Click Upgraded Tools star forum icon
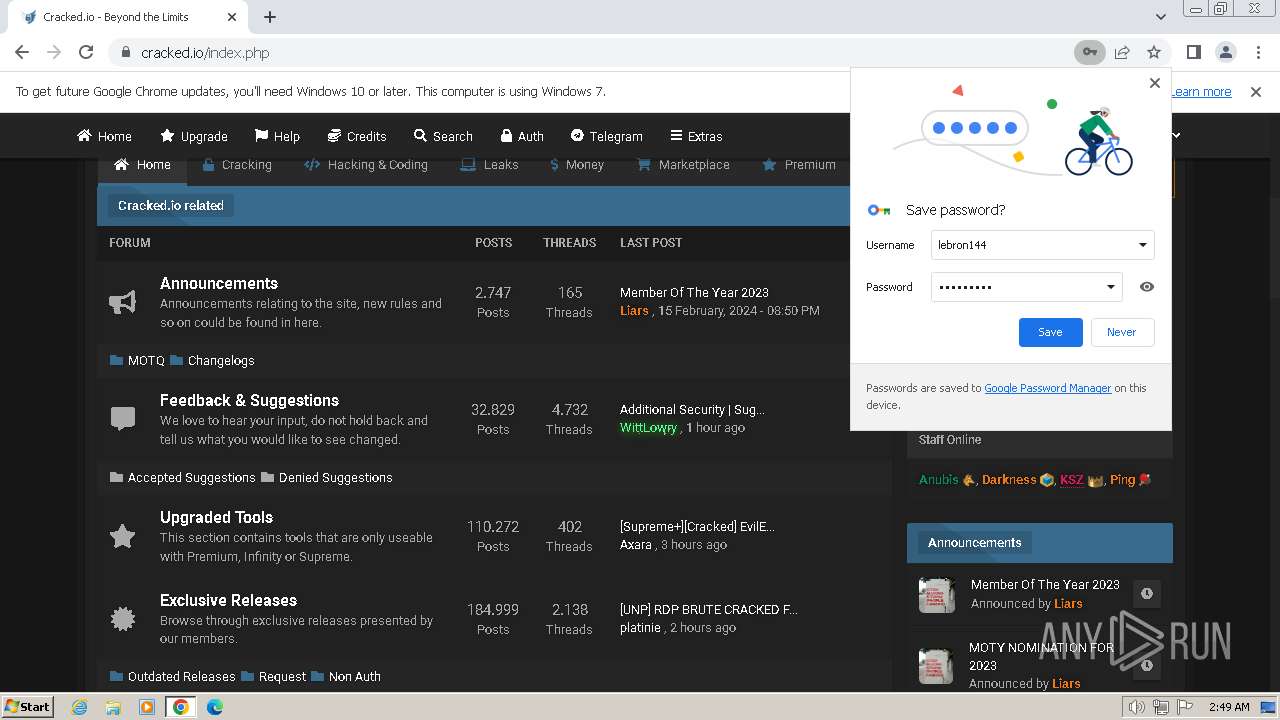This screenshot has height=720, width=1280. tap(122, 536)
